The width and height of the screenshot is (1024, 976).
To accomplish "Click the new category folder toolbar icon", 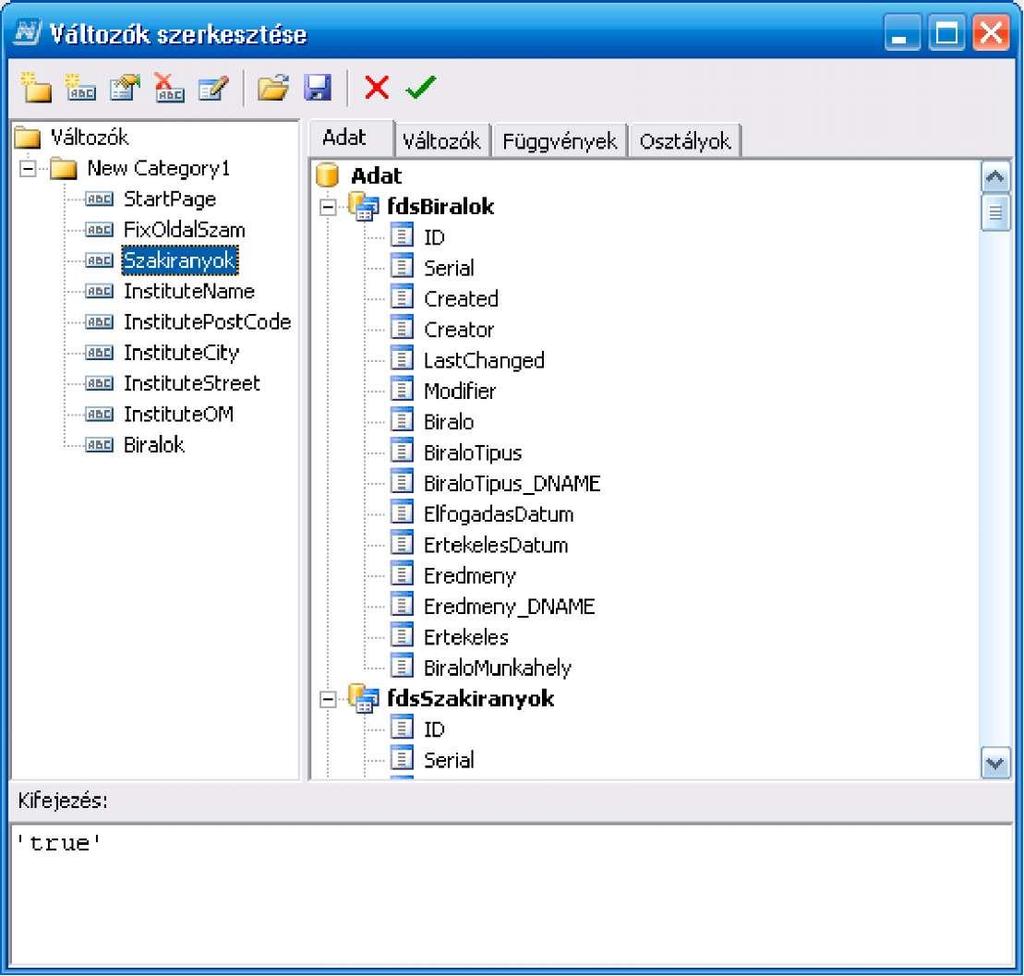I will point(36,87).
